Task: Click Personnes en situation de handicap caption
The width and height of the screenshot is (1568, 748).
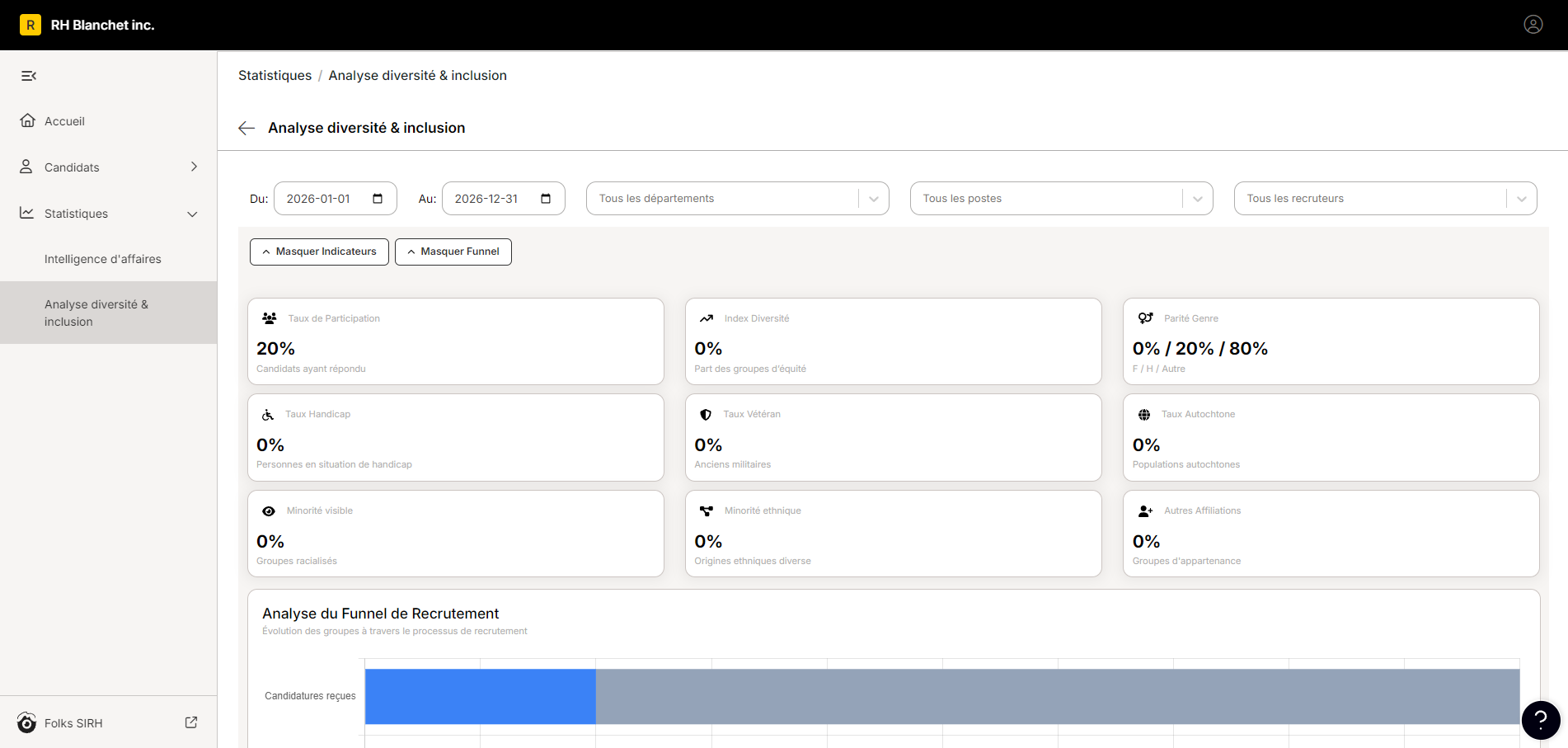Action: 334,464
